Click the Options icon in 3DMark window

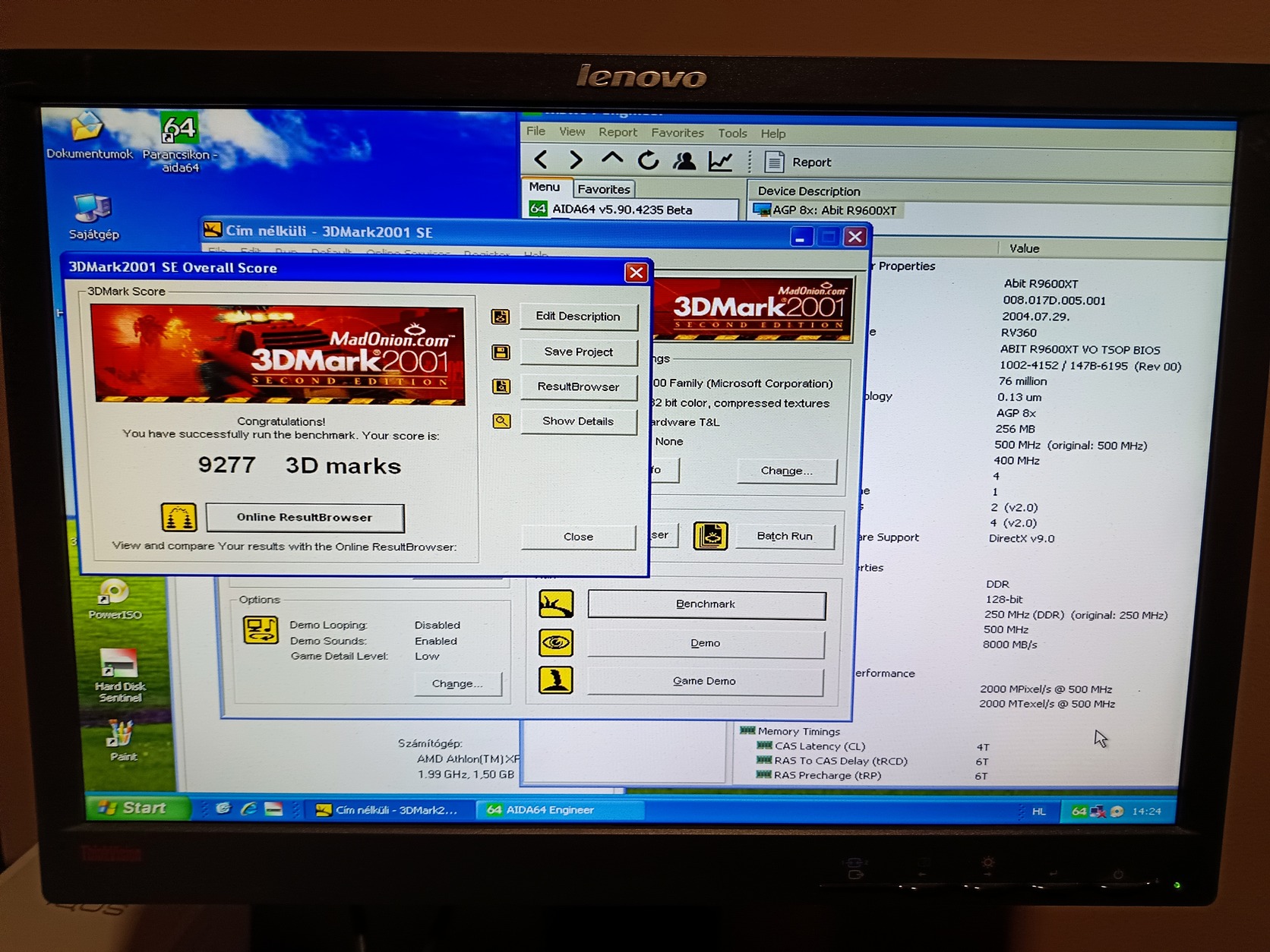261,630
